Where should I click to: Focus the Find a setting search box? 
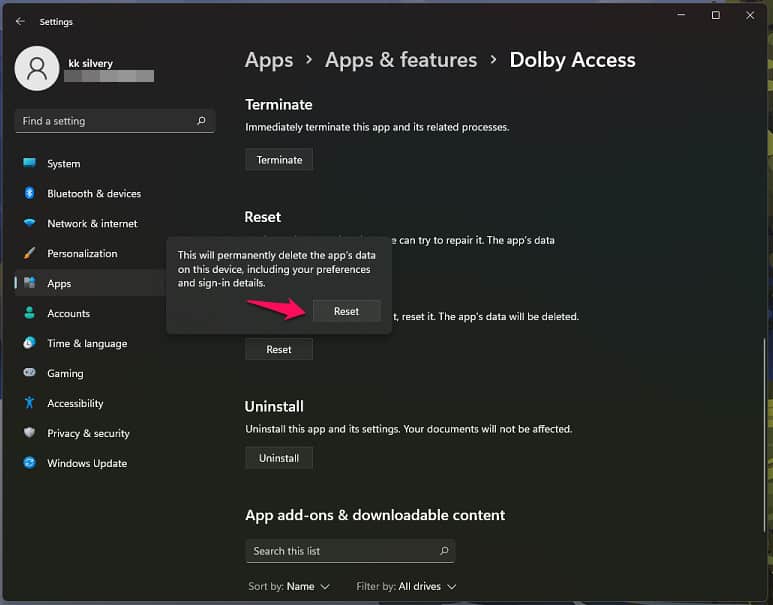click(105, 121)
